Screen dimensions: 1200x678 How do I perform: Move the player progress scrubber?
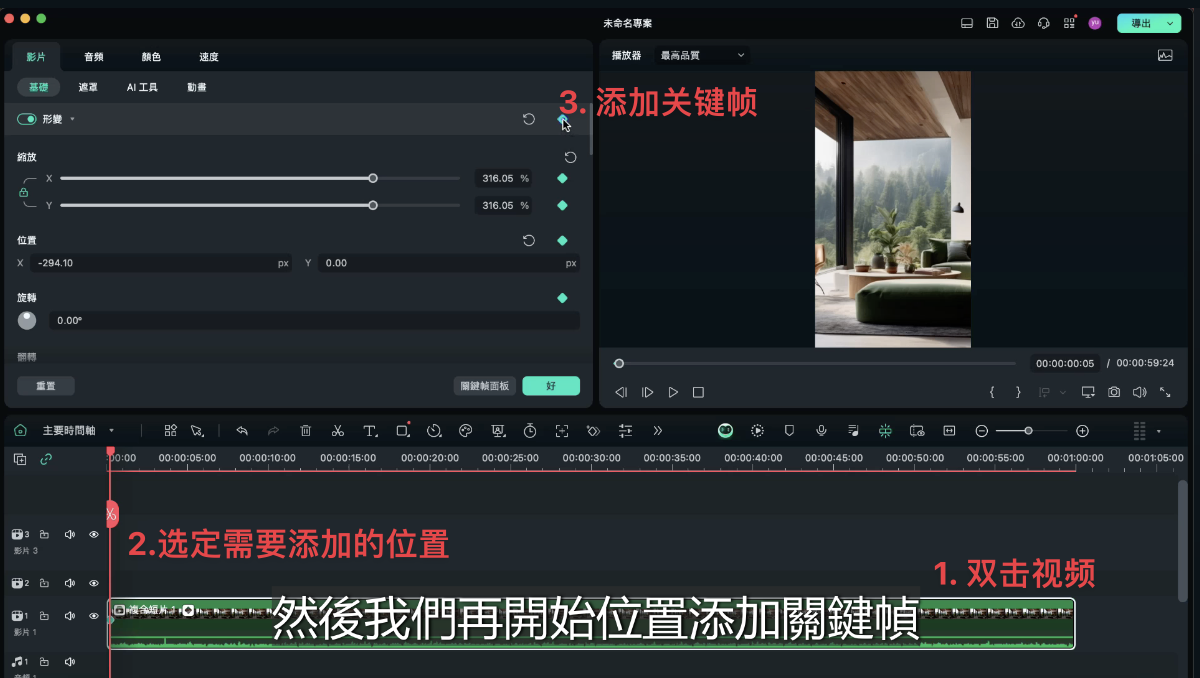619,363
